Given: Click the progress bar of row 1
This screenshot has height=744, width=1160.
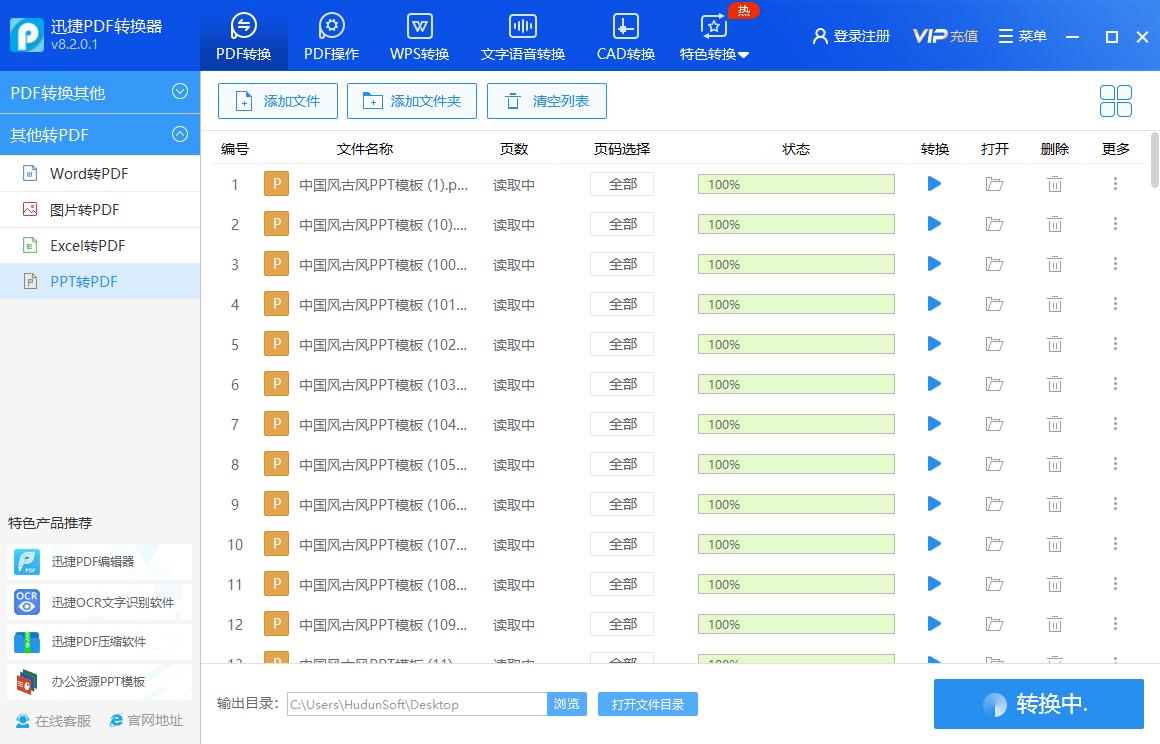Looking at the screenshot, I should (x=795, y=184).
